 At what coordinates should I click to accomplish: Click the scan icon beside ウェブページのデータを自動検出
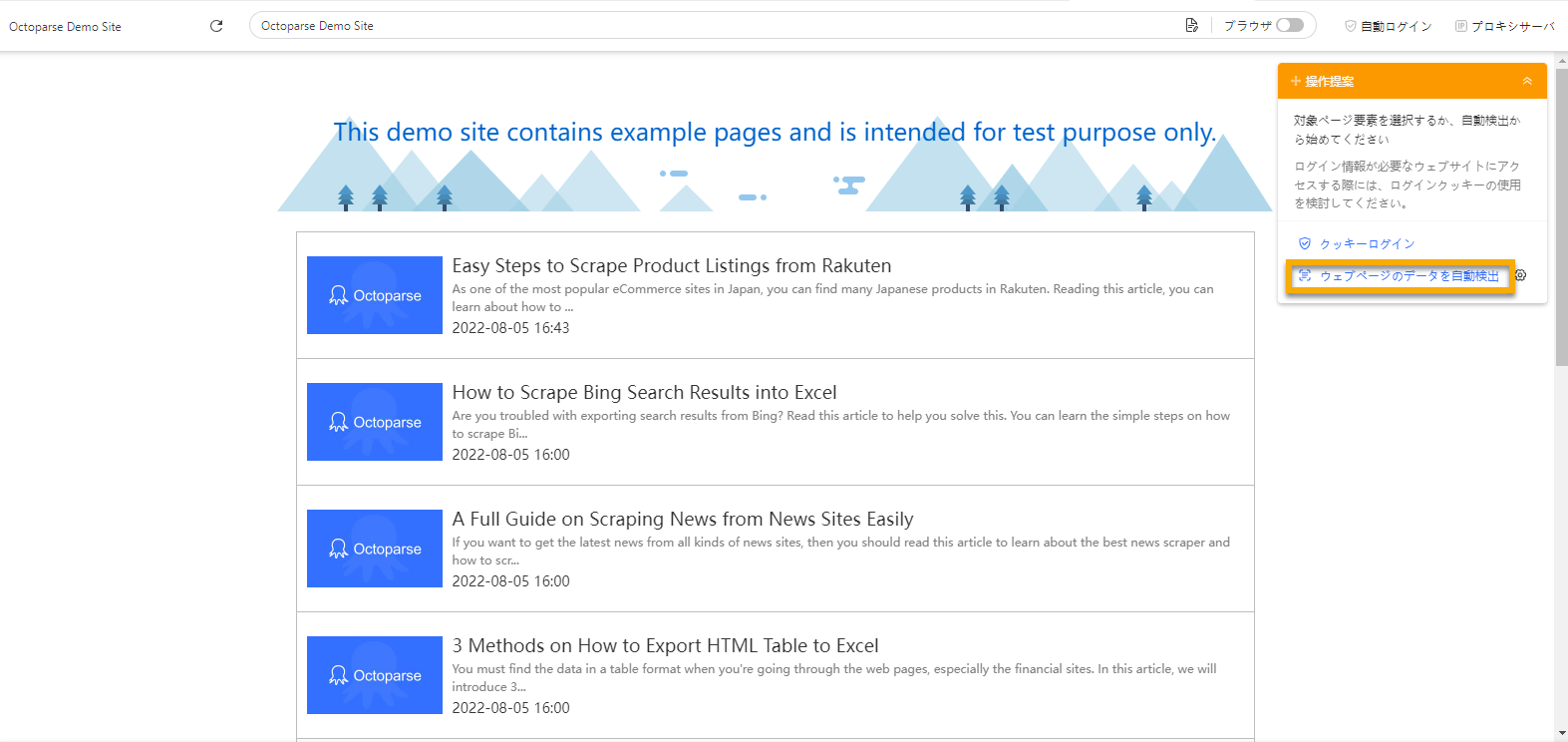1305,276
